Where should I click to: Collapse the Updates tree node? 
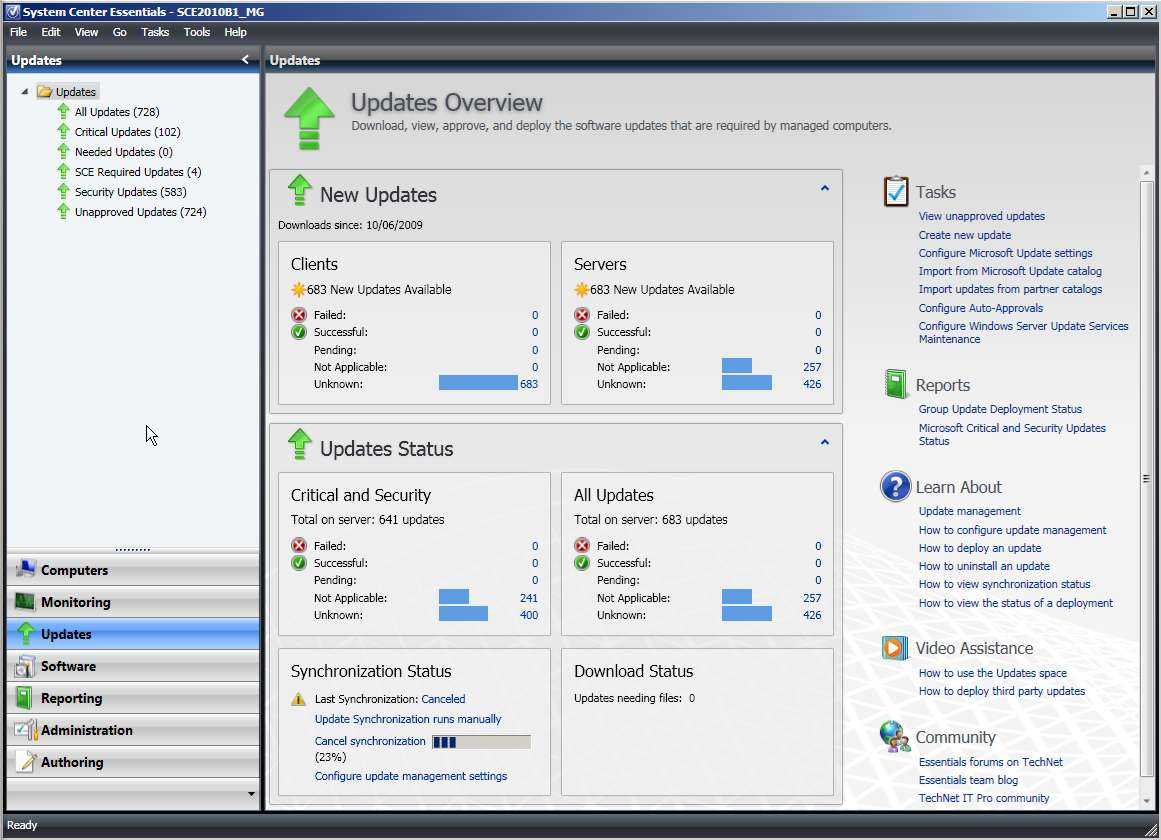(x=24, y=92)
